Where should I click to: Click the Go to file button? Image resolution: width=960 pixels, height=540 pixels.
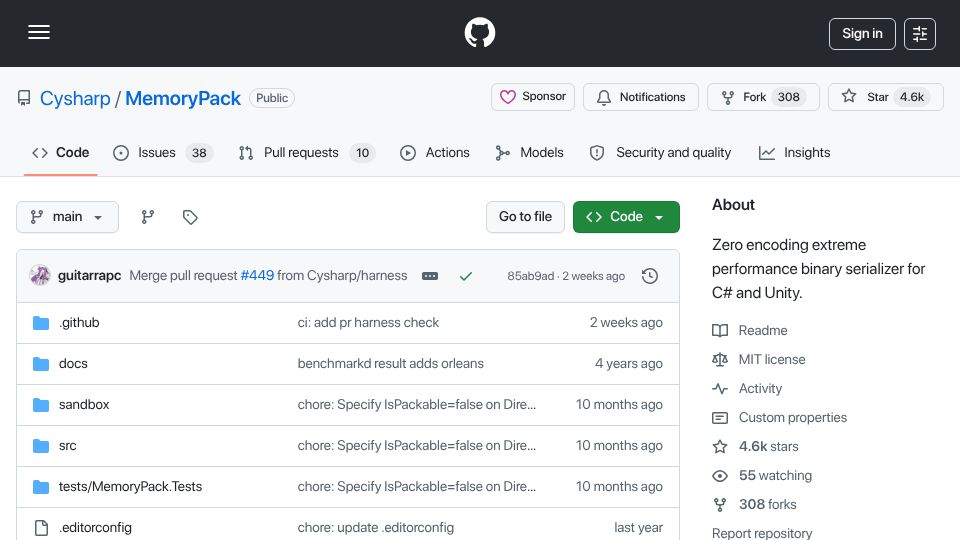pos(525,217)
